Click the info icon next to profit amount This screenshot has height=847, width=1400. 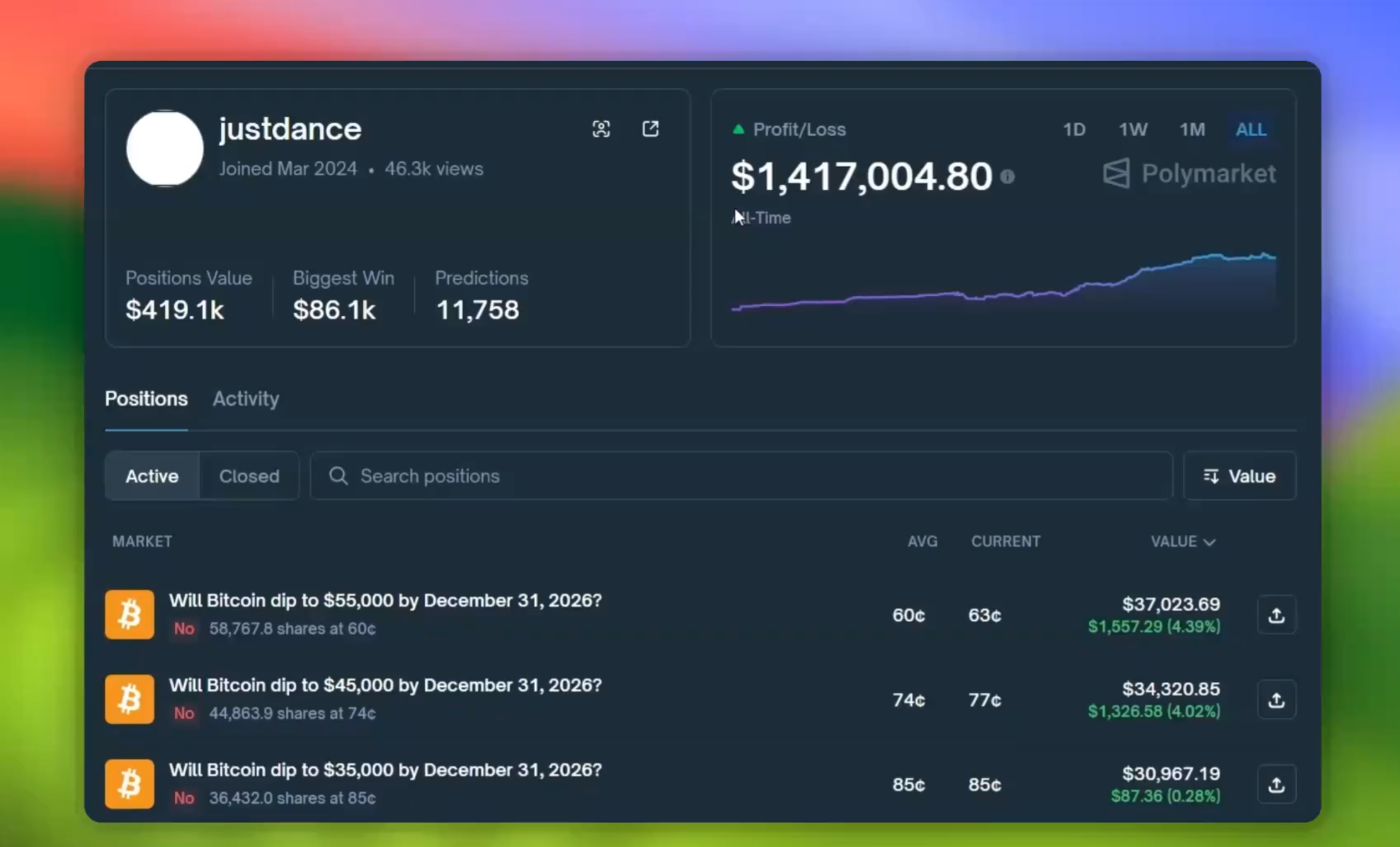pos(1007,177)
